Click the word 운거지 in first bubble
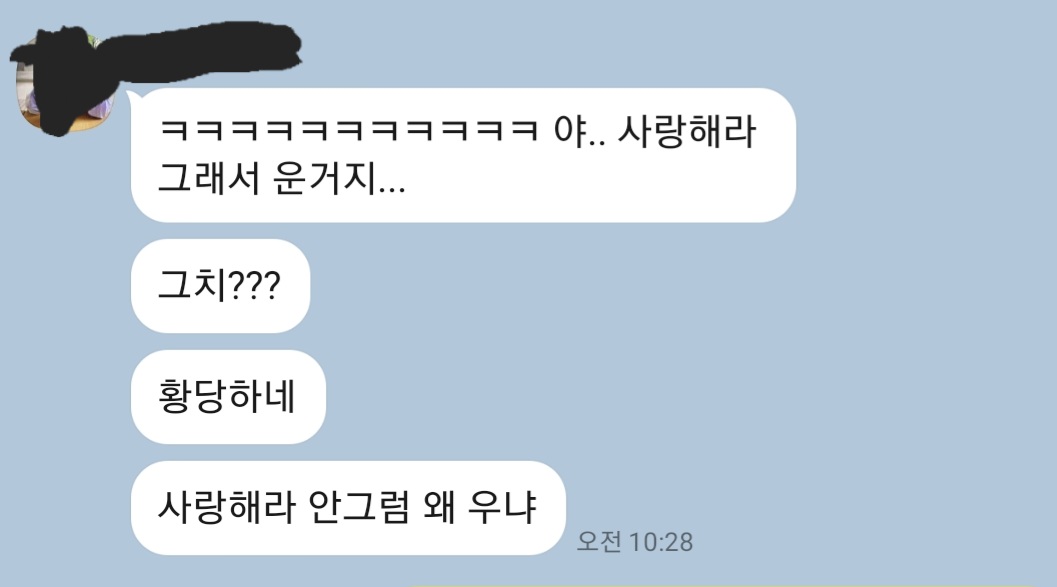1057x587 pixels. click(x=324, y=179)
